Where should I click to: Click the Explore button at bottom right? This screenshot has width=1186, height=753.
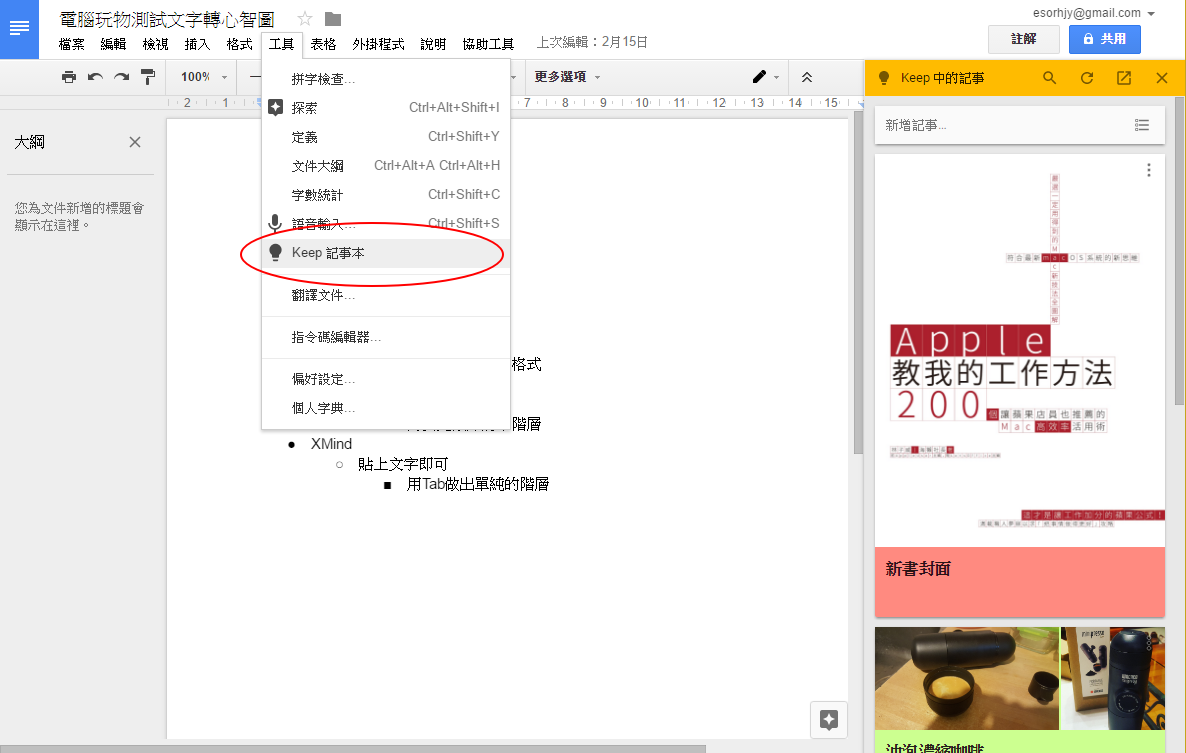829,720
